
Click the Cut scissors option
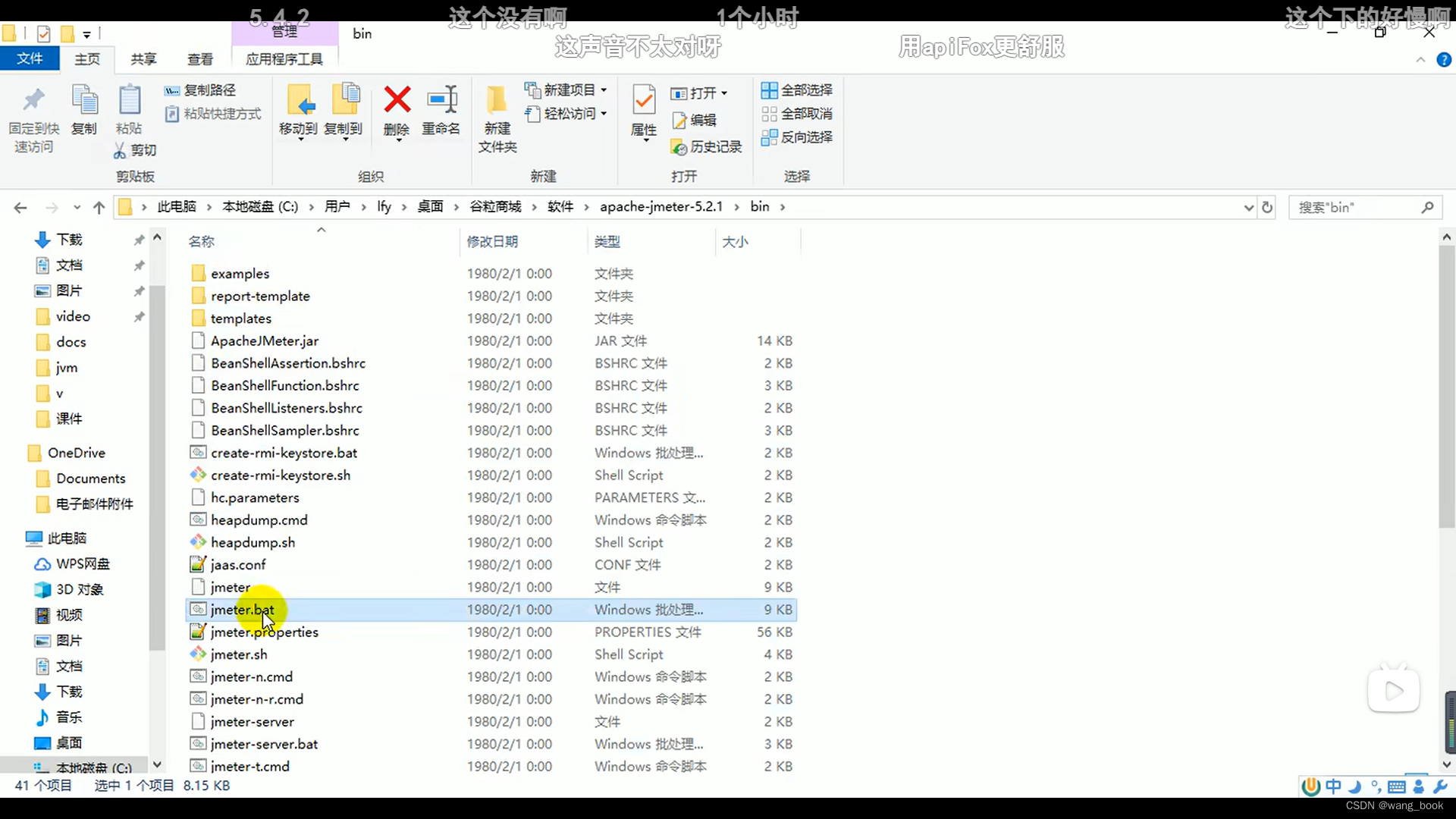[135, 150]
